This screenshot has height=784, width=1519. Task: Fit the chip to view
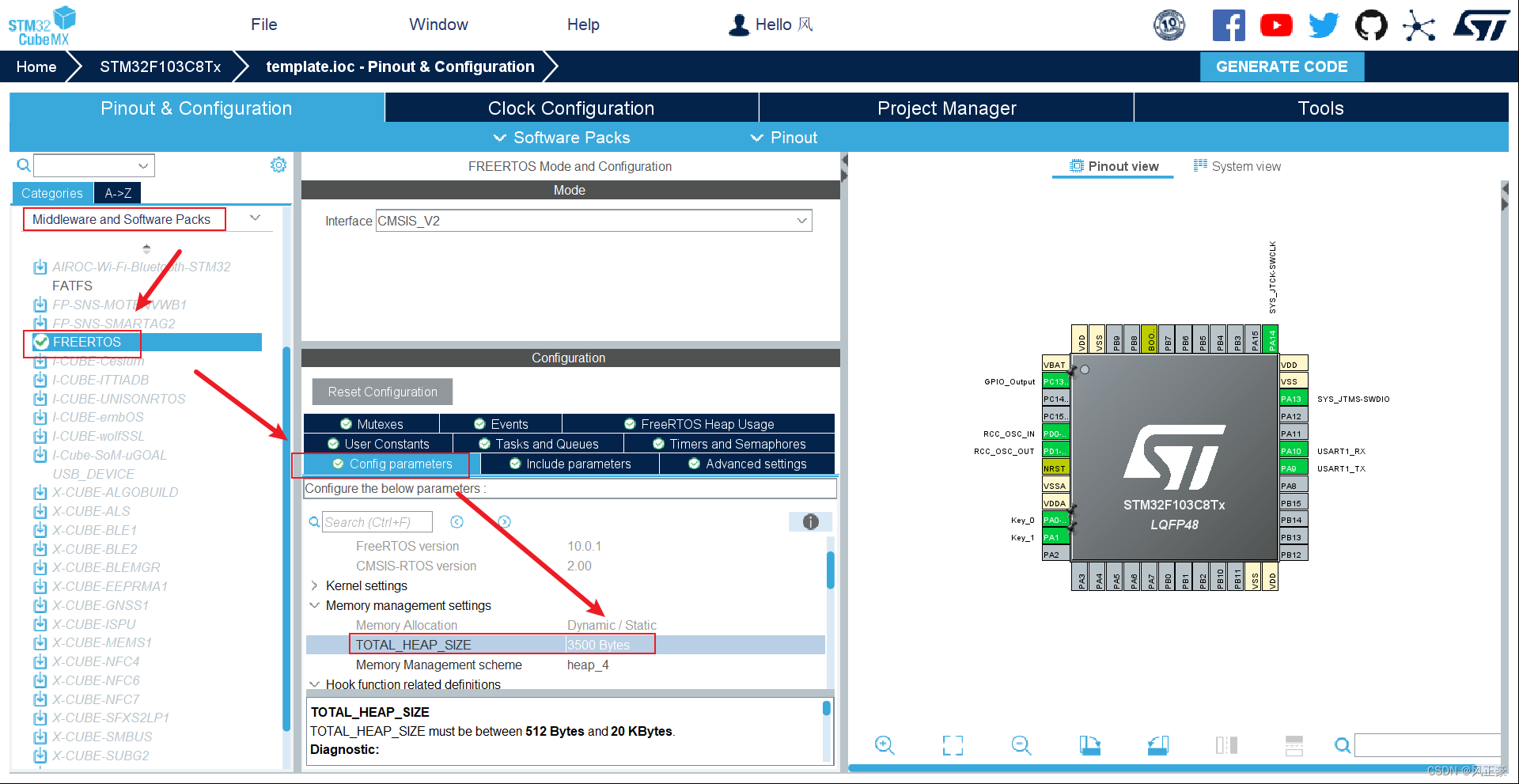953,745
